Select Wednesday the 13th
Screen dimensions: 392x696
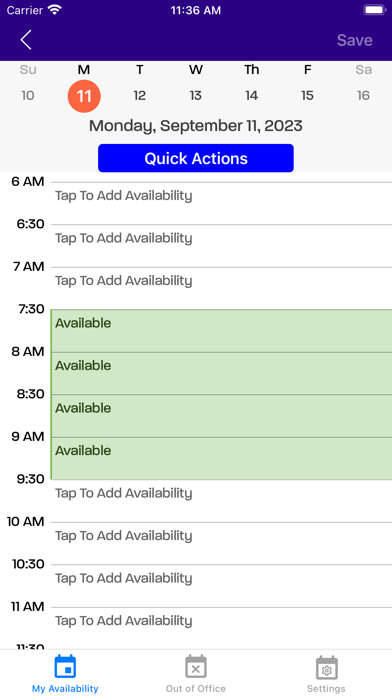[196, 96]
